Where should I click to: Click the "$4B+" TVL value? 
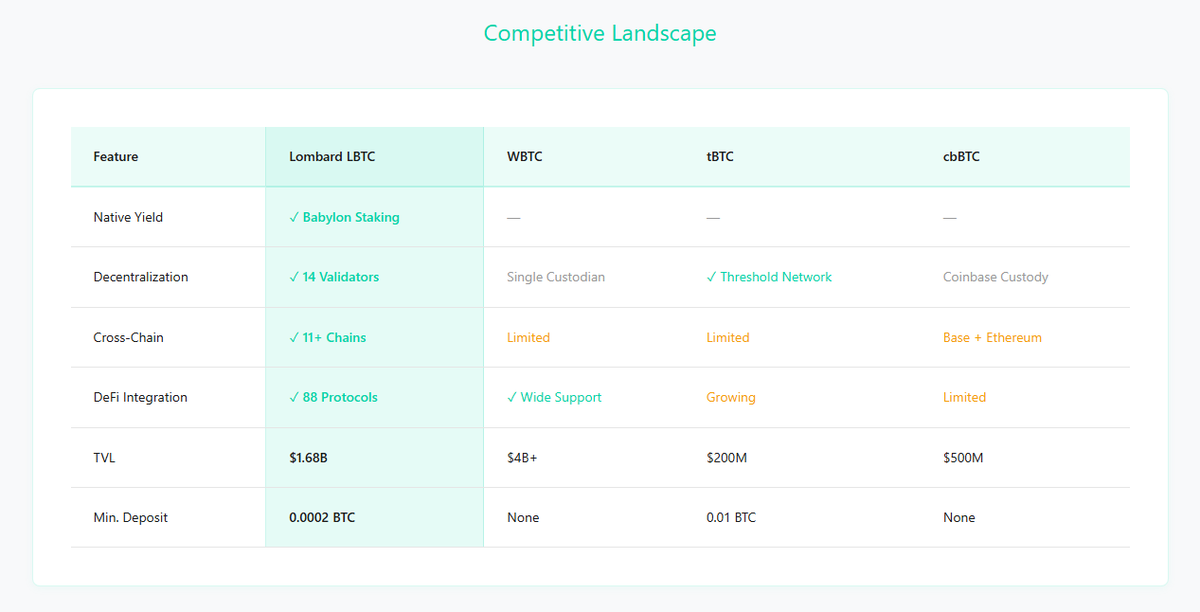[524, 457]
